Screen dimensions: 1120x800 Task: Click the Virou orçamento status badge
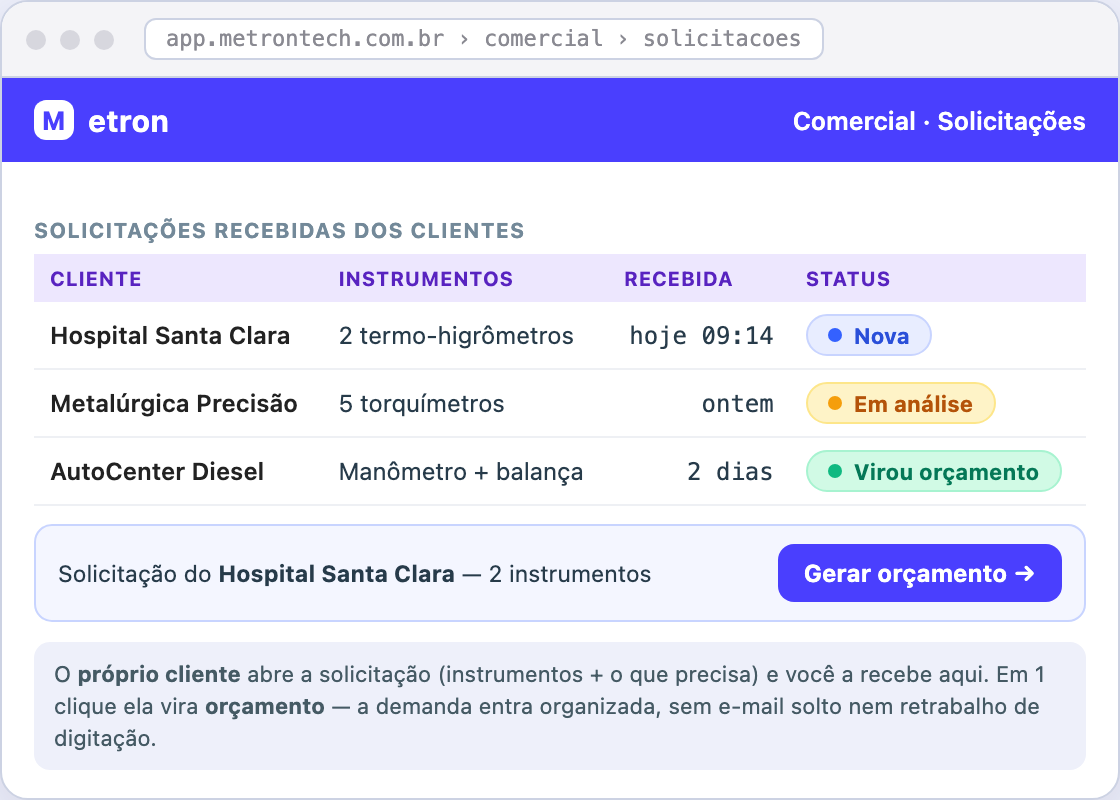(x=934, y=471)
